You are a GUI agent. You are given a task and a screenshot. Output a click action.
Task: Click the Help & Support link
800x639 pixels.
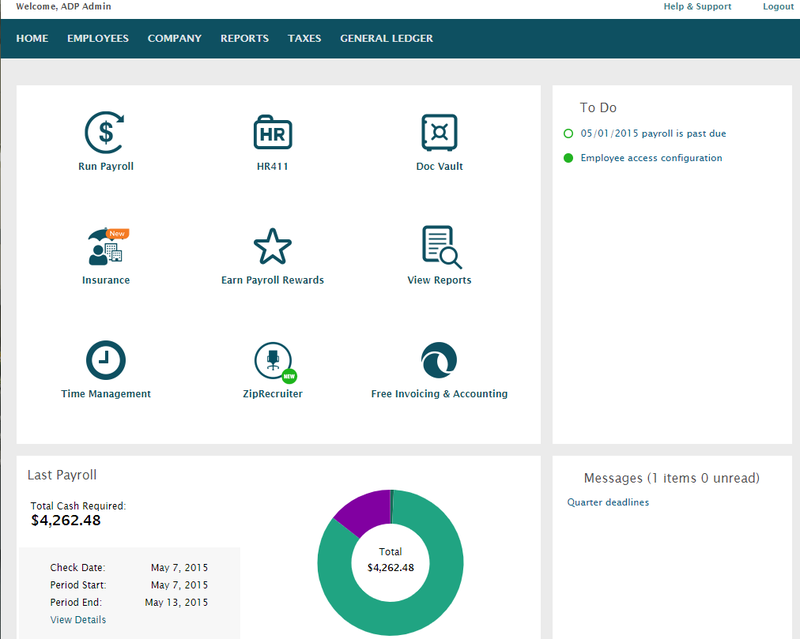(x=697, y=6)
